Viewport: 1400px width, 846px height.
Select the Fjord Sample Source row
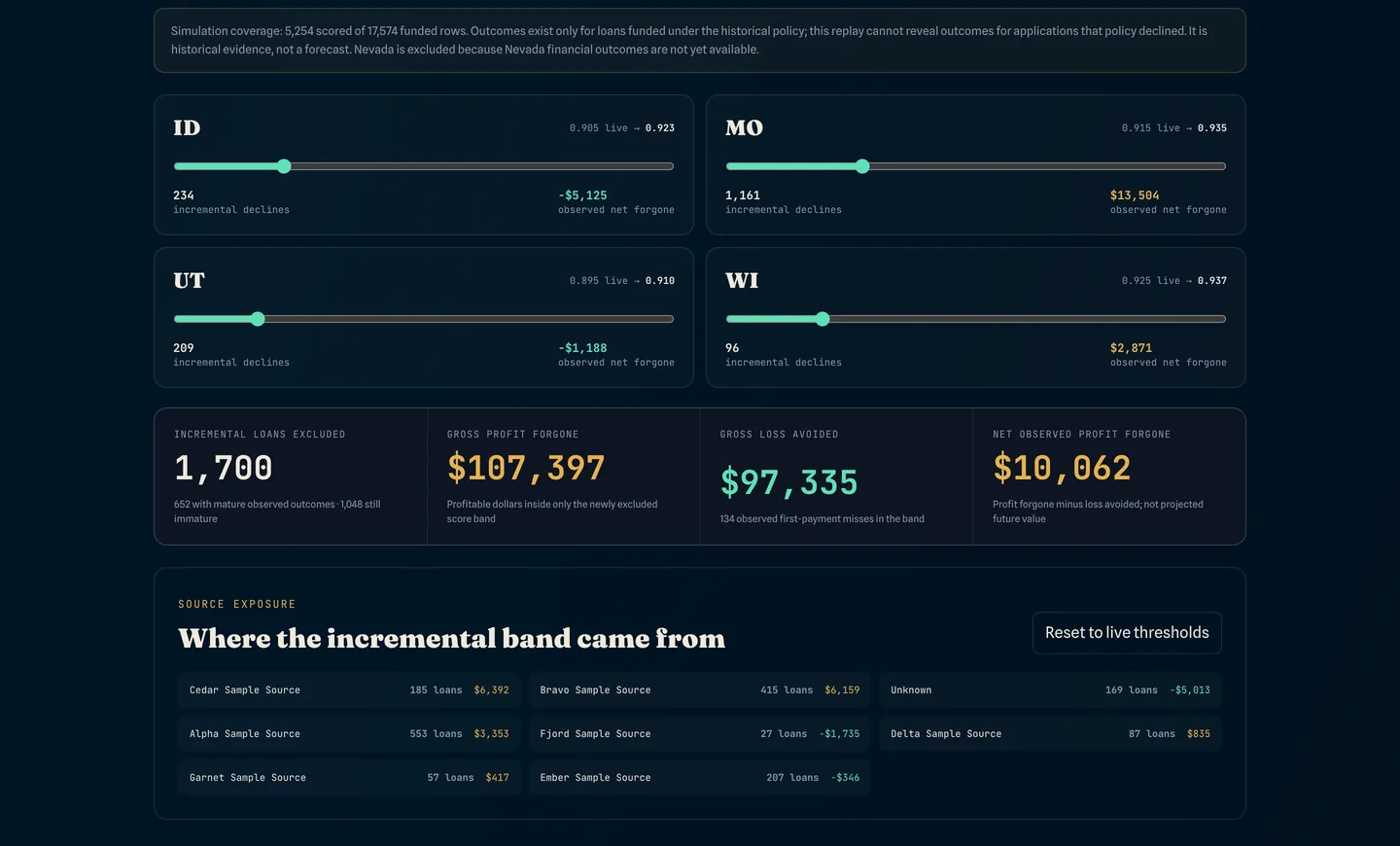(700, 734)
